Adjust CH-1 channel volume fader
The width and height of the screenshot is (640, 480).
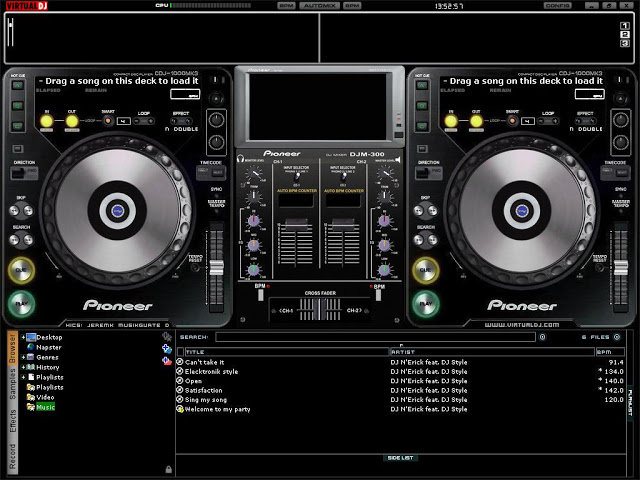tap(296, 225)
